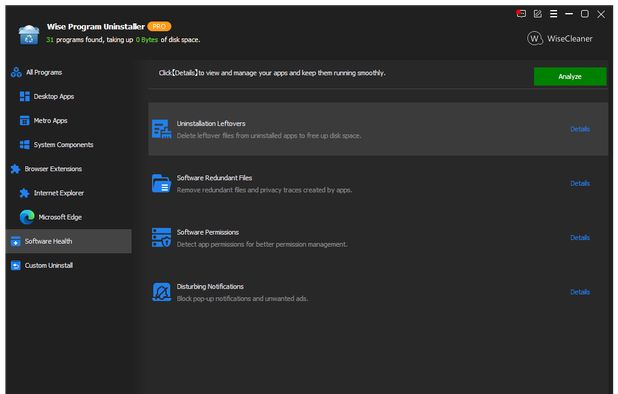Click the edit note icon in title bar
Viewport: 618px width, 394px height.
click(x=538, y=14)
